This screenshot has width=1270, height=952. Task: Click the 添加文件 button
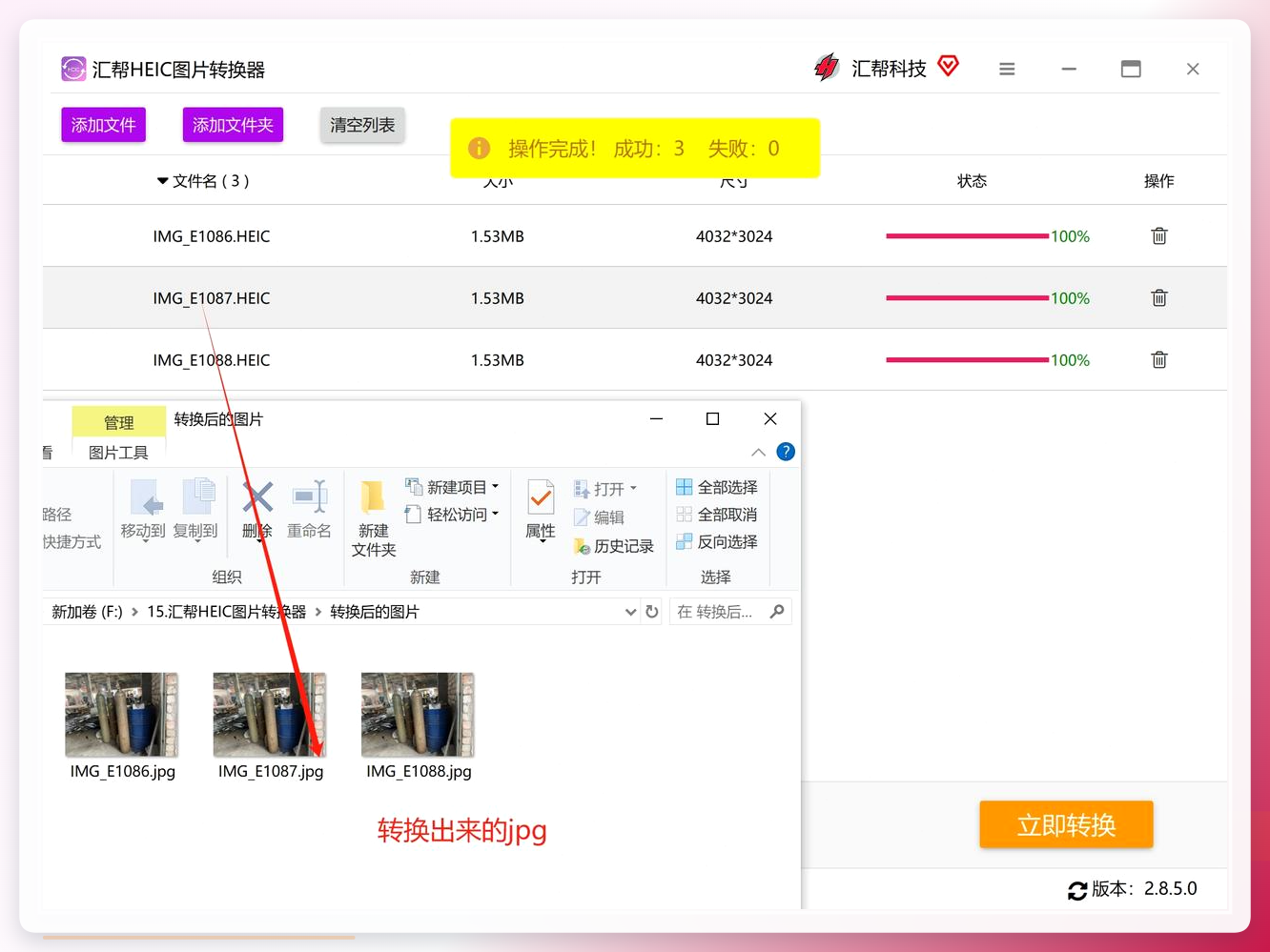tap(104, 125)
